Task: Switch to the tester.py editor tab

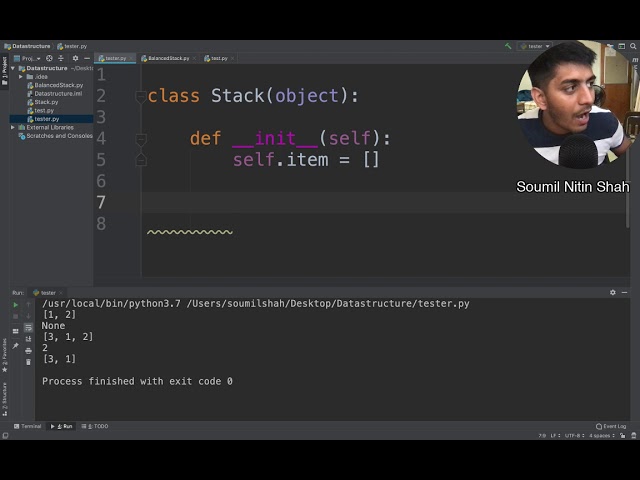Action: point(113,58)
